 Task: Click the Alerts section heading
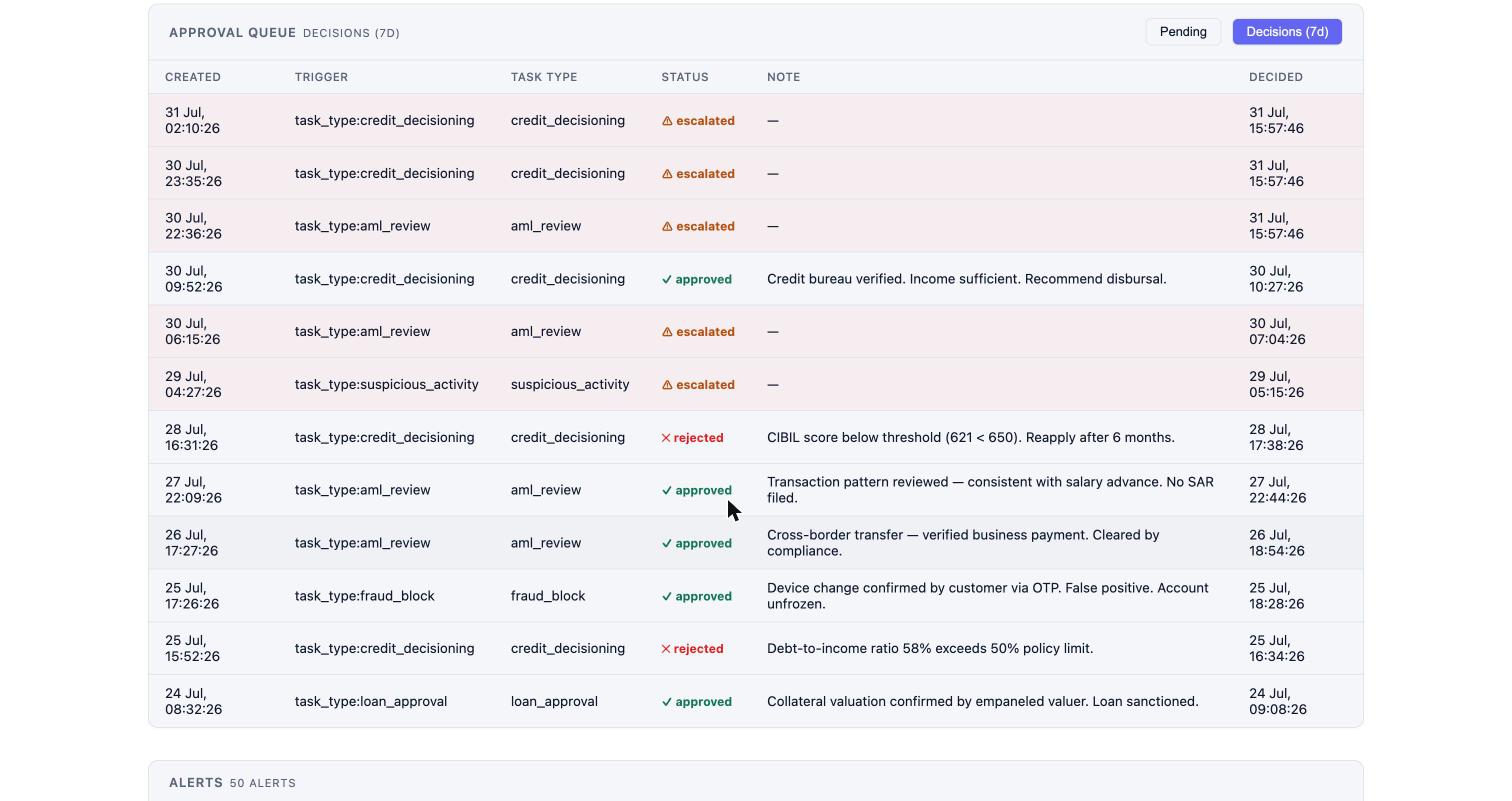[196, 783]
